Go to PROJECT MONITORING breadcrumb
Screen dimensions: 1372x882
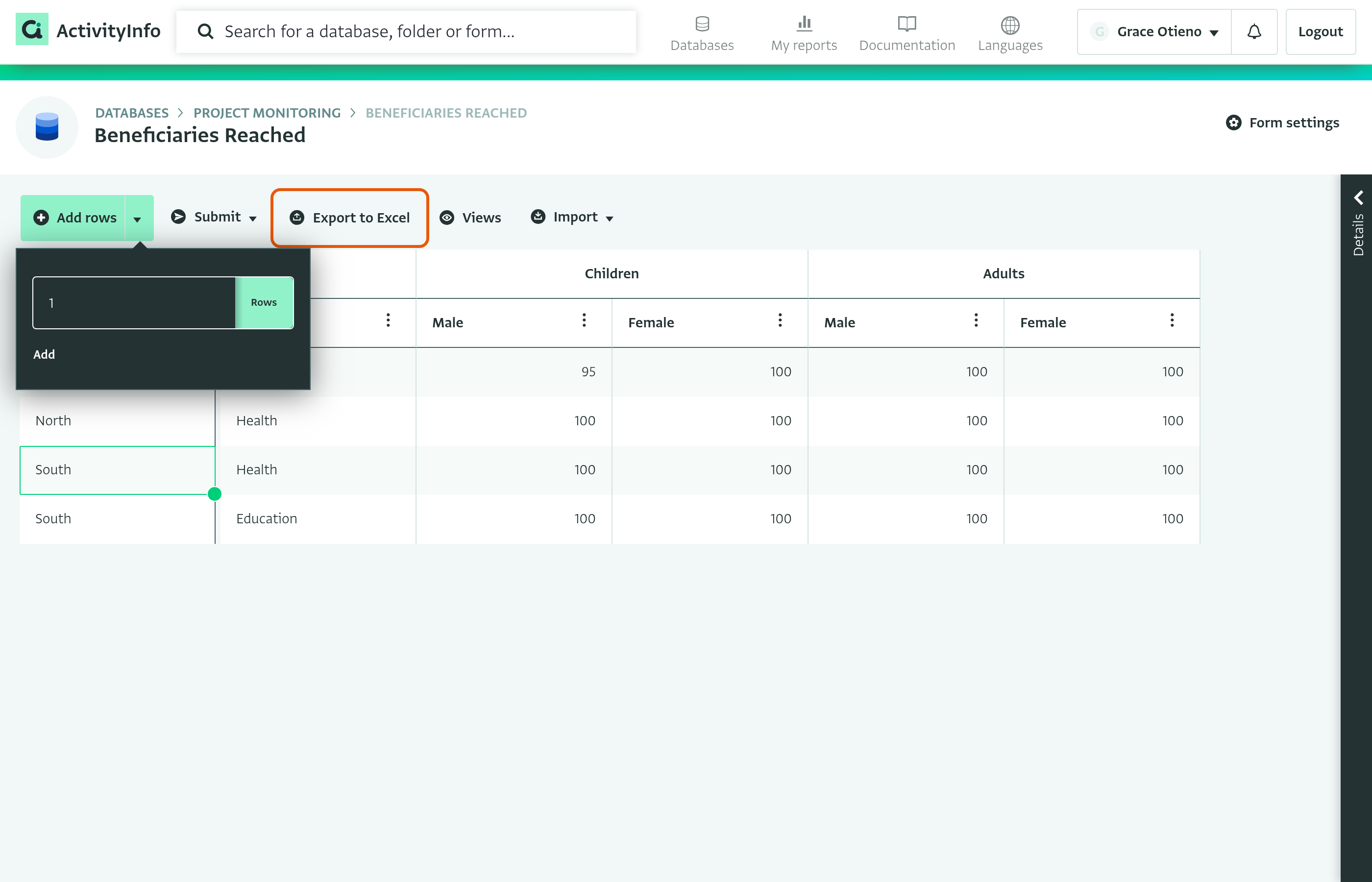[267, 113]
